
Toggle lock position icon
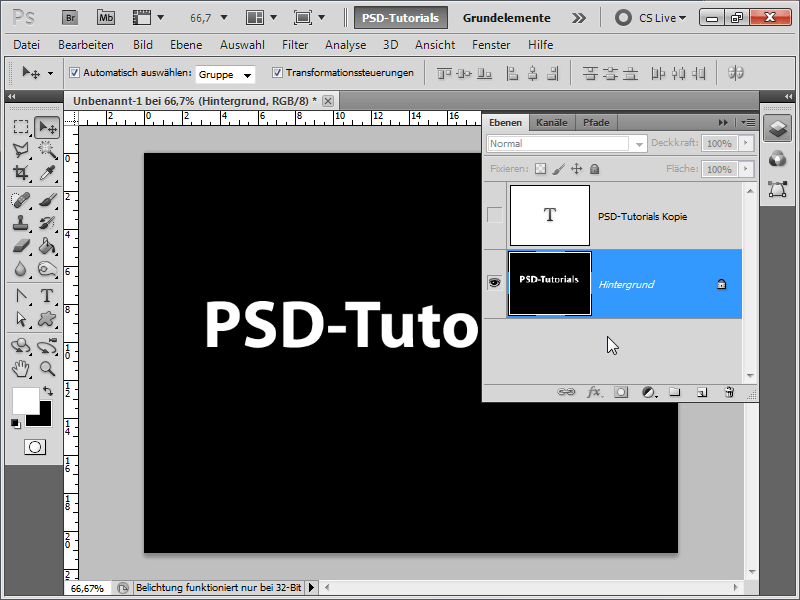coord(577,169)
